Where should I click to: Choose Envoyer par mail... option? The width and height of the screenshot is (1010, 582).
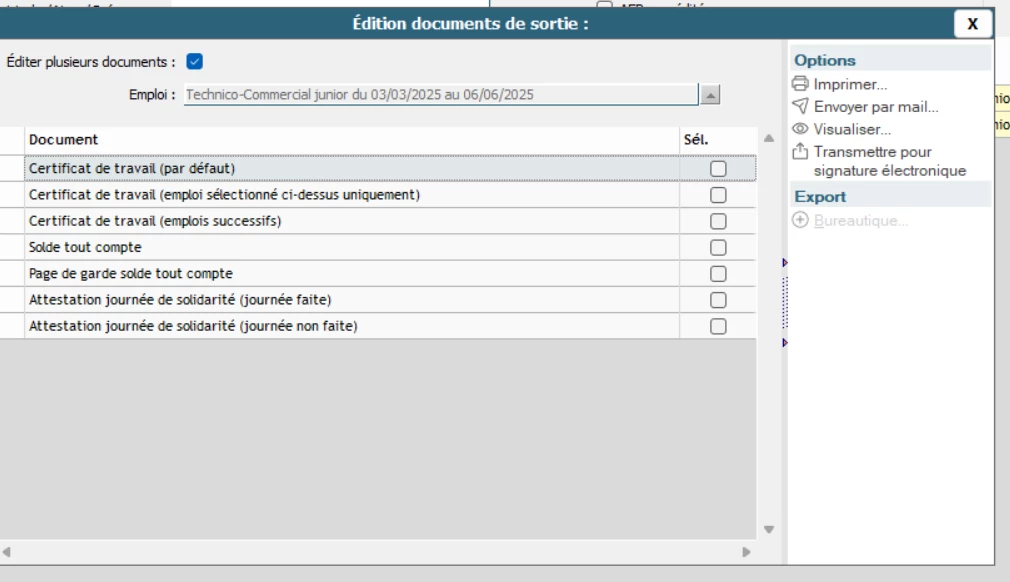click(875, 107)
